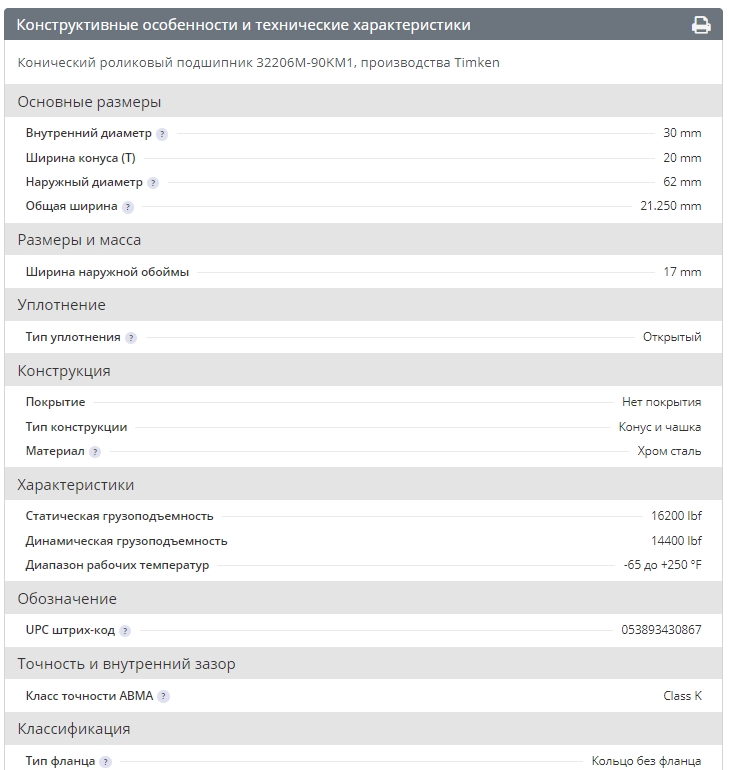Click help icon next to Внутренний диаметр
The width and height of the screenshot is (729, 770).
[x=162, y=134]
